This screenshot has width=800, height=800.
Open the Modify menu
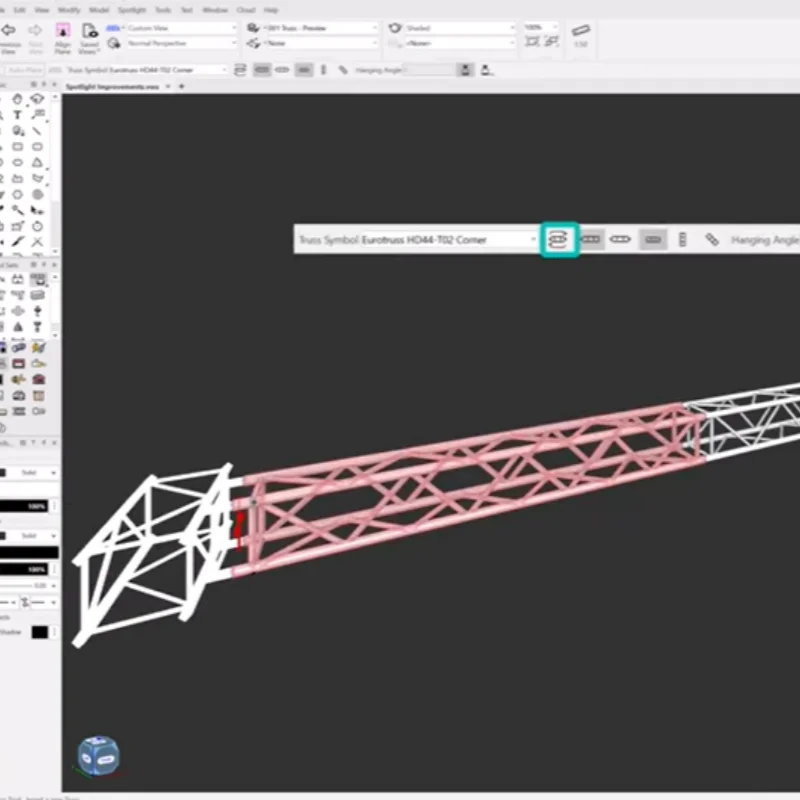pos(69,10)
